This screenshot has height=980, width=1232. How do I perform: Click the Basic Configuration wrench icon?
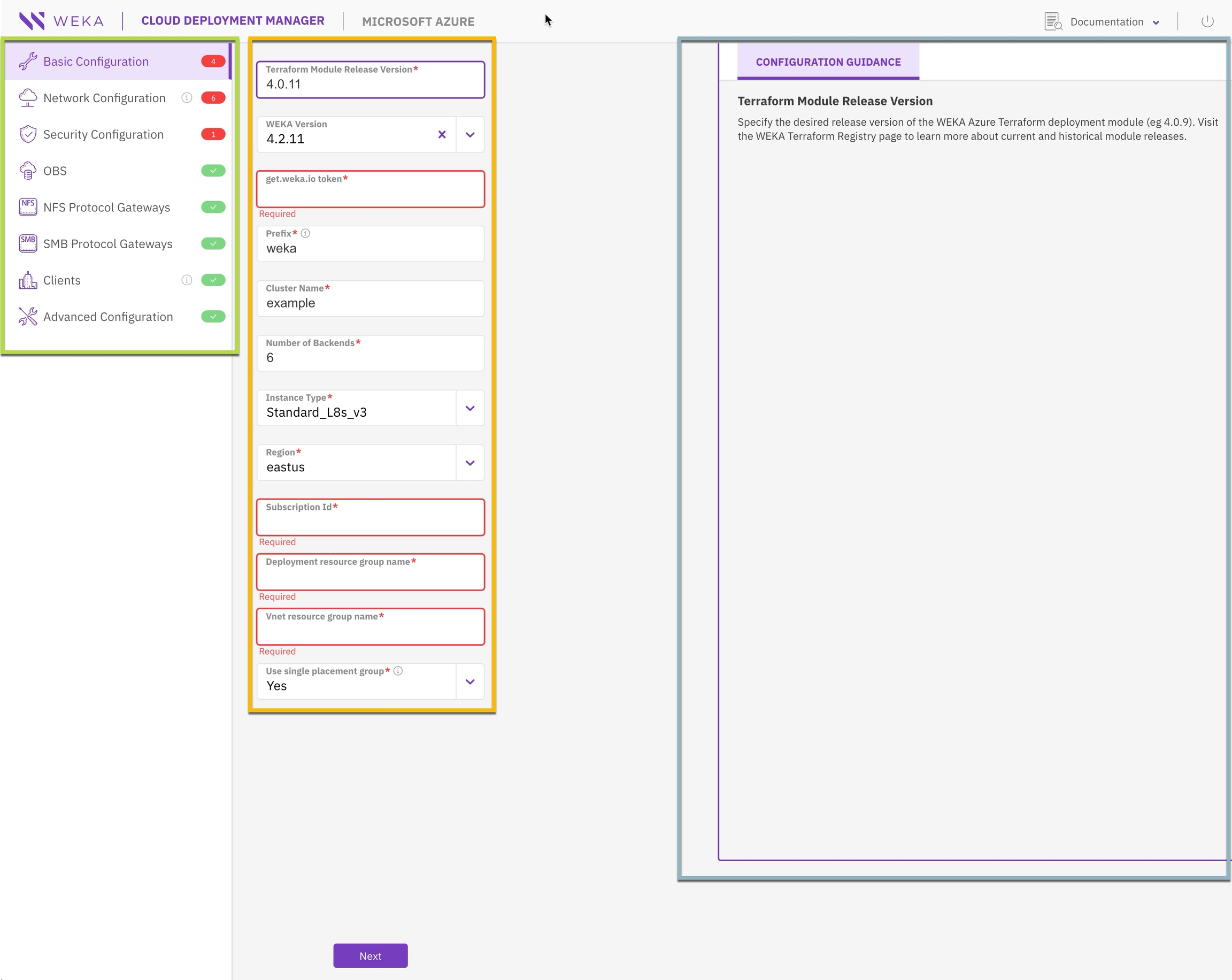point(27,61)
